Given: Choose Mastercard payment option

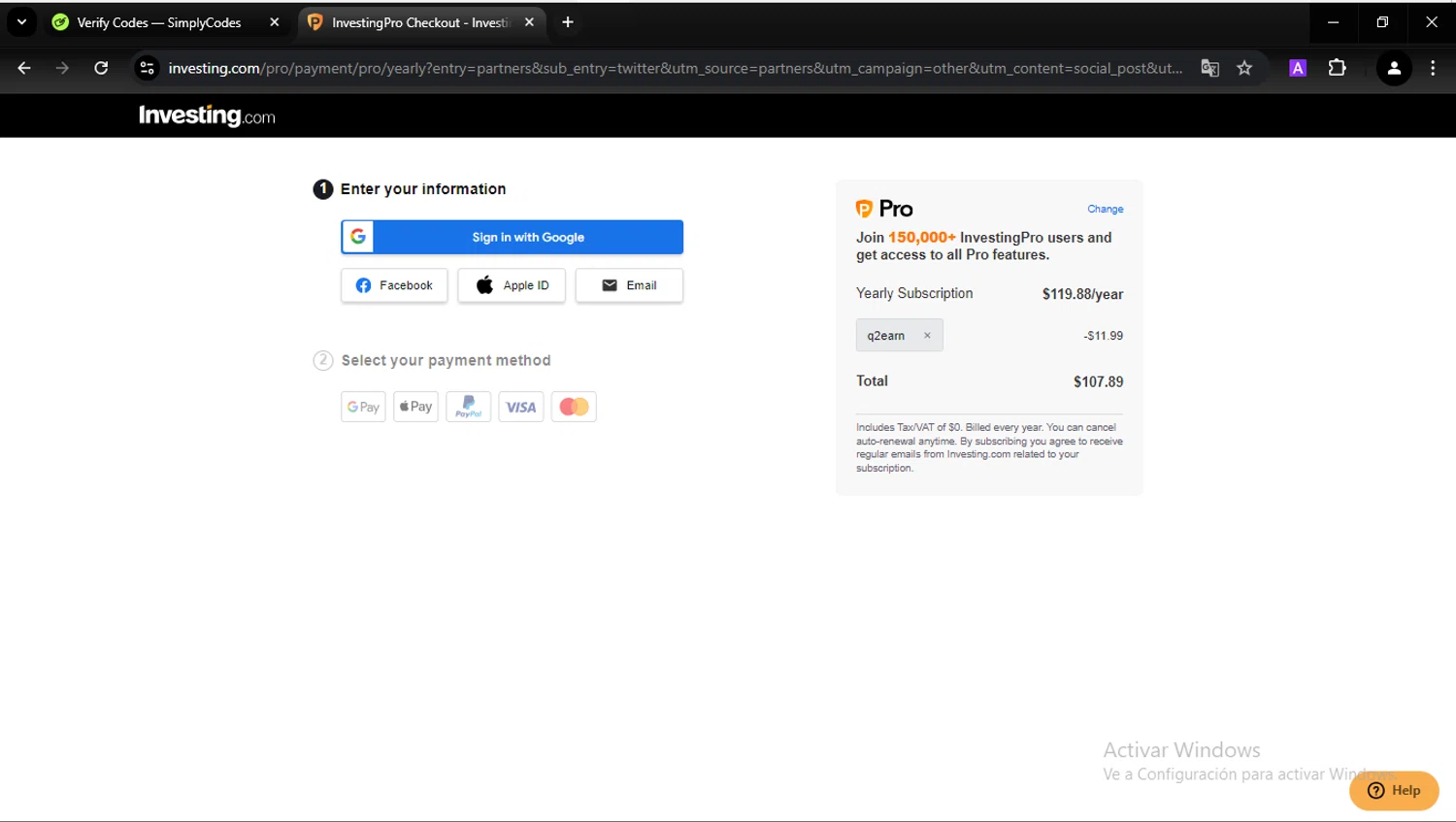Looking at the screenshot, I should pyautogui.click(x=574, y=407).
